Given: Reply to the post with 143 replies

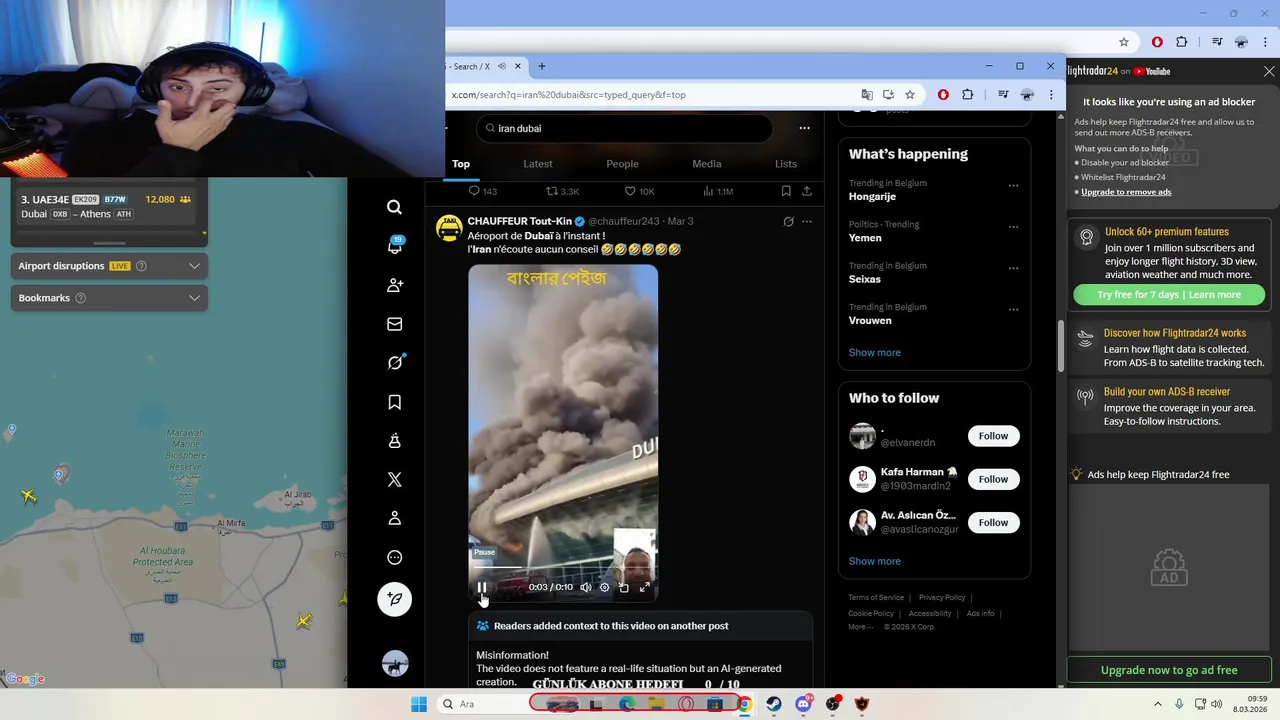Looking at the screenshot, I should [x=482, y=191].
